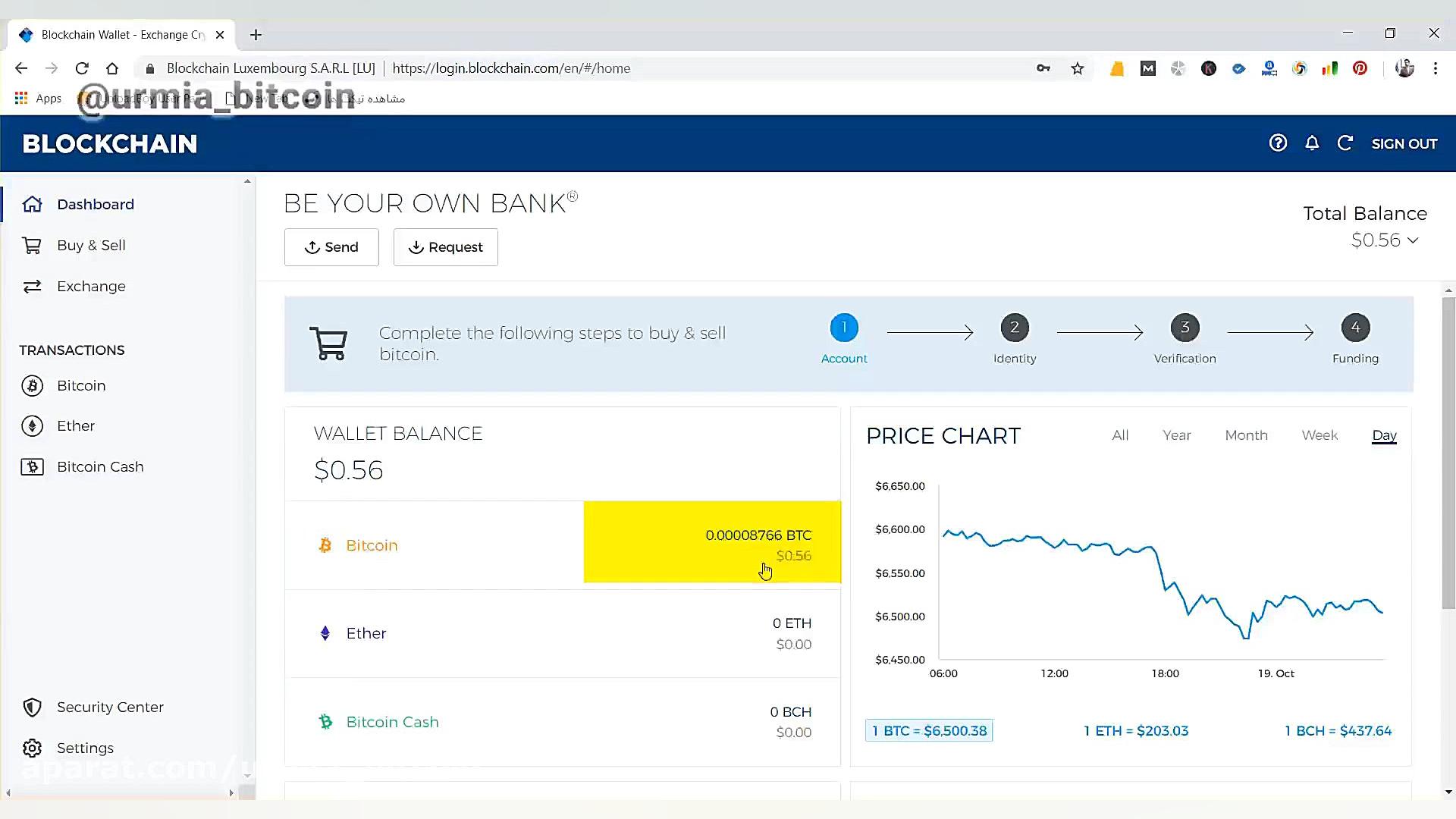Open a new browser tab
Image resolution: width=1456 pixels, height=819 pixels.
click(x=256, y=35)
